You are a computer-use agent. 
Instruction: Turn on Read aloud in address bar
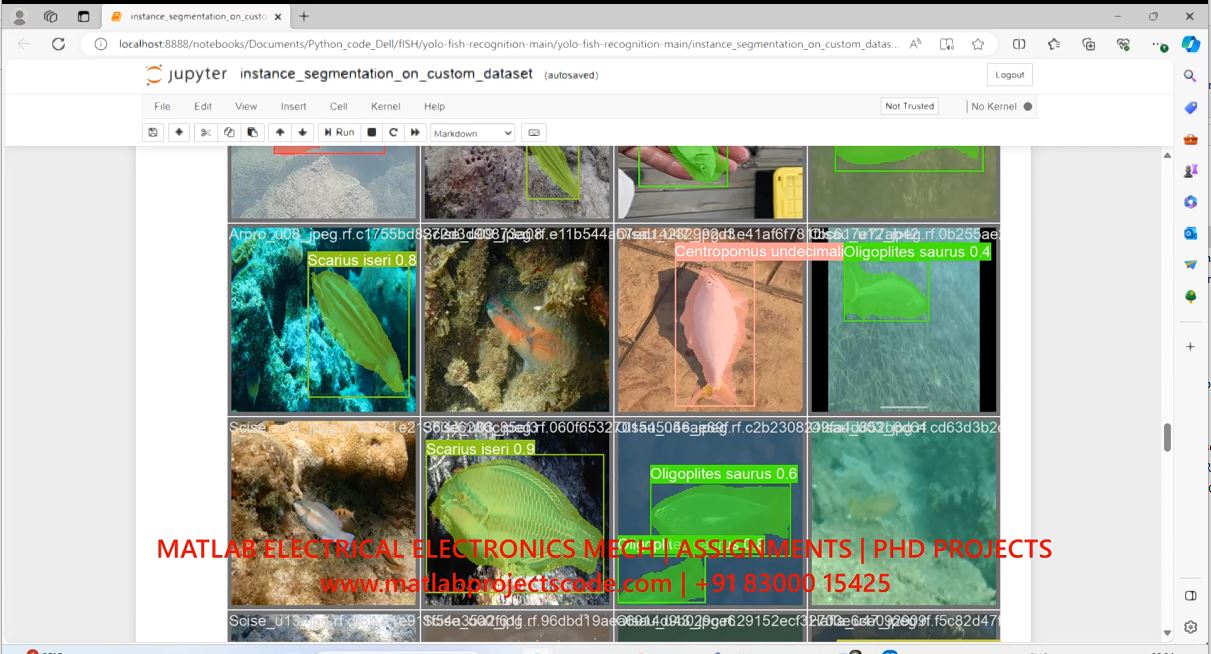click(x=915, y=44)
